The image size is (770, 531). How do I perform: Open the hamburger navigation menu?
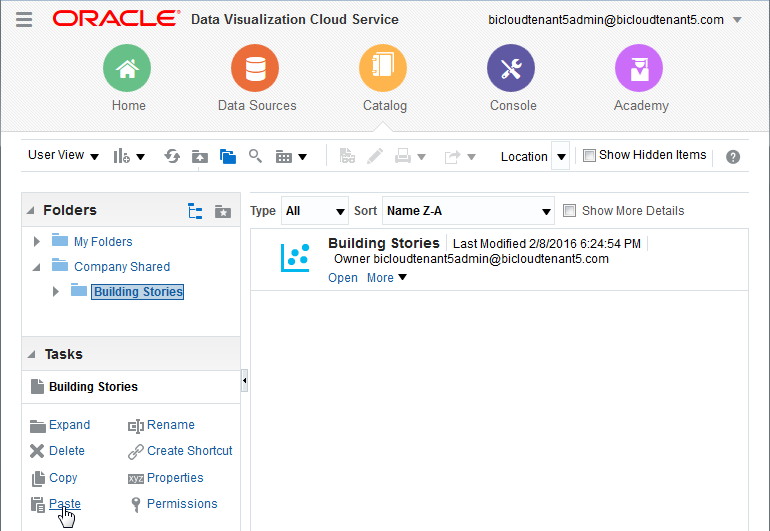coord(24,20)
